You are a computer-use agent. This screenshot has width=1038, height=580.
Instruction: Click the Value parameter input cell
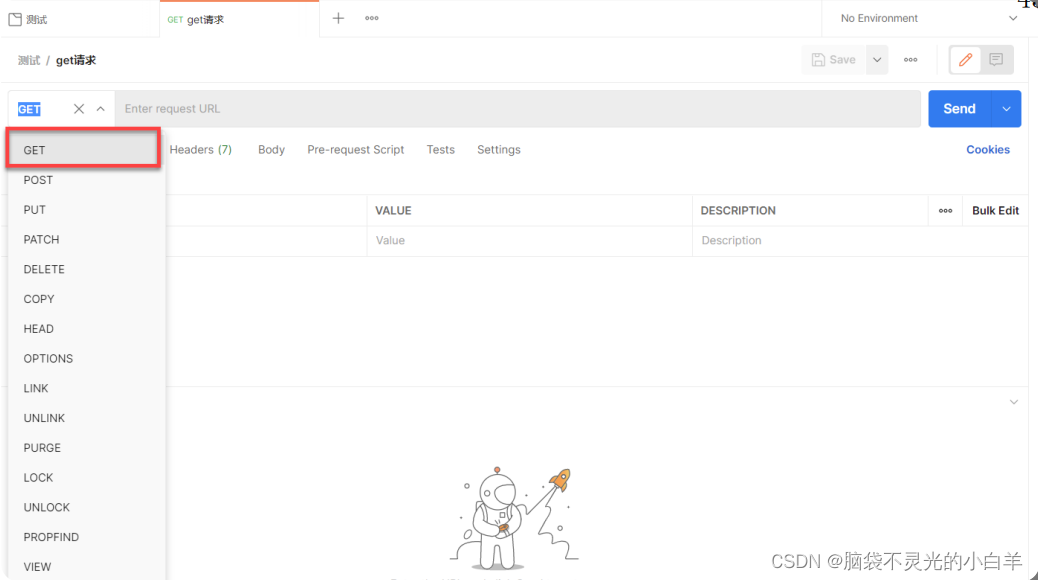click(x=530, y=240)
